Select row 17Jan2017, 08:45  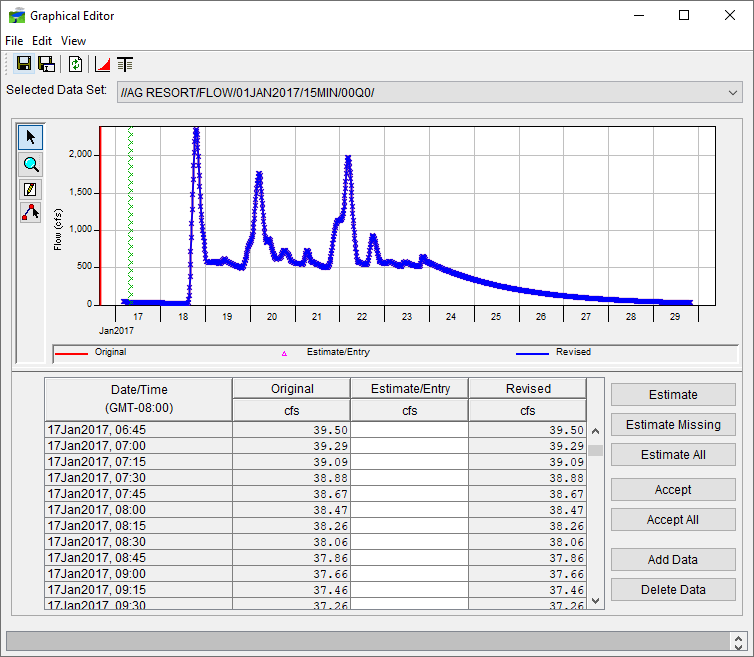(315, 557)
